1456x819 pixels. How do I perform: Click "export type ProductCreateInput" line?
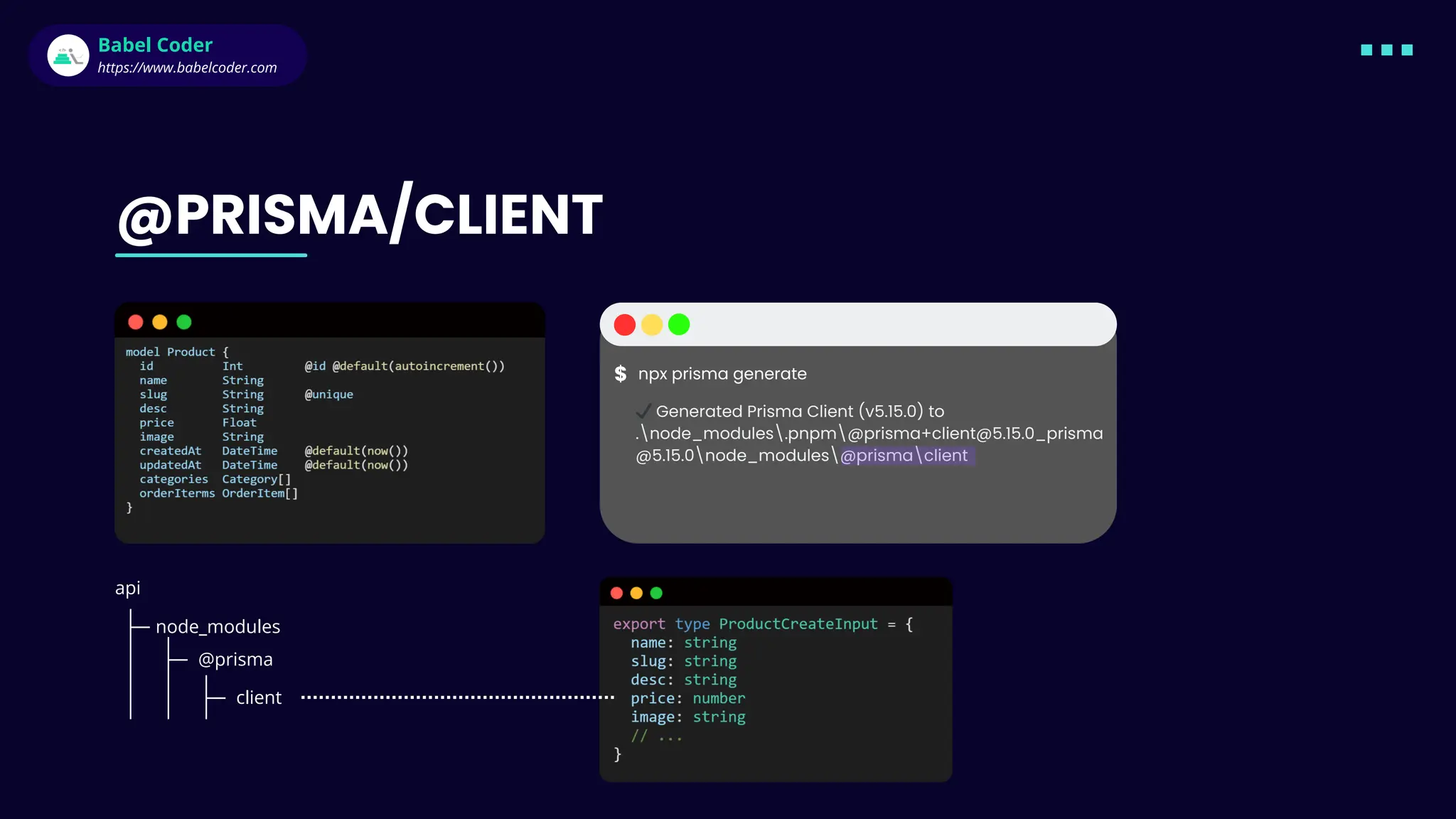coord(763,624)
